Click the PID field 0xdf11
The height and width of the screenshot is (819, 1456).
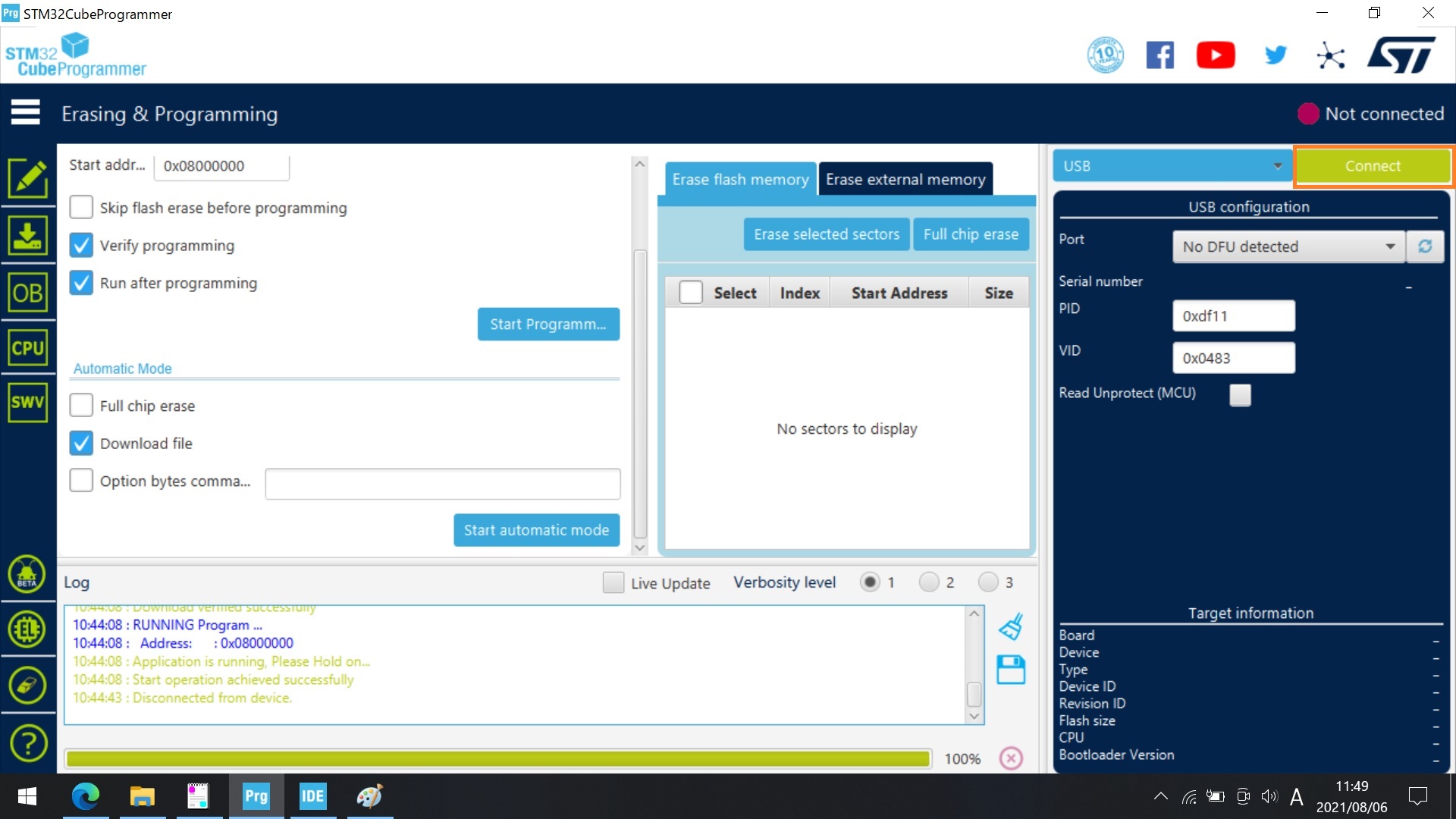1234,315
